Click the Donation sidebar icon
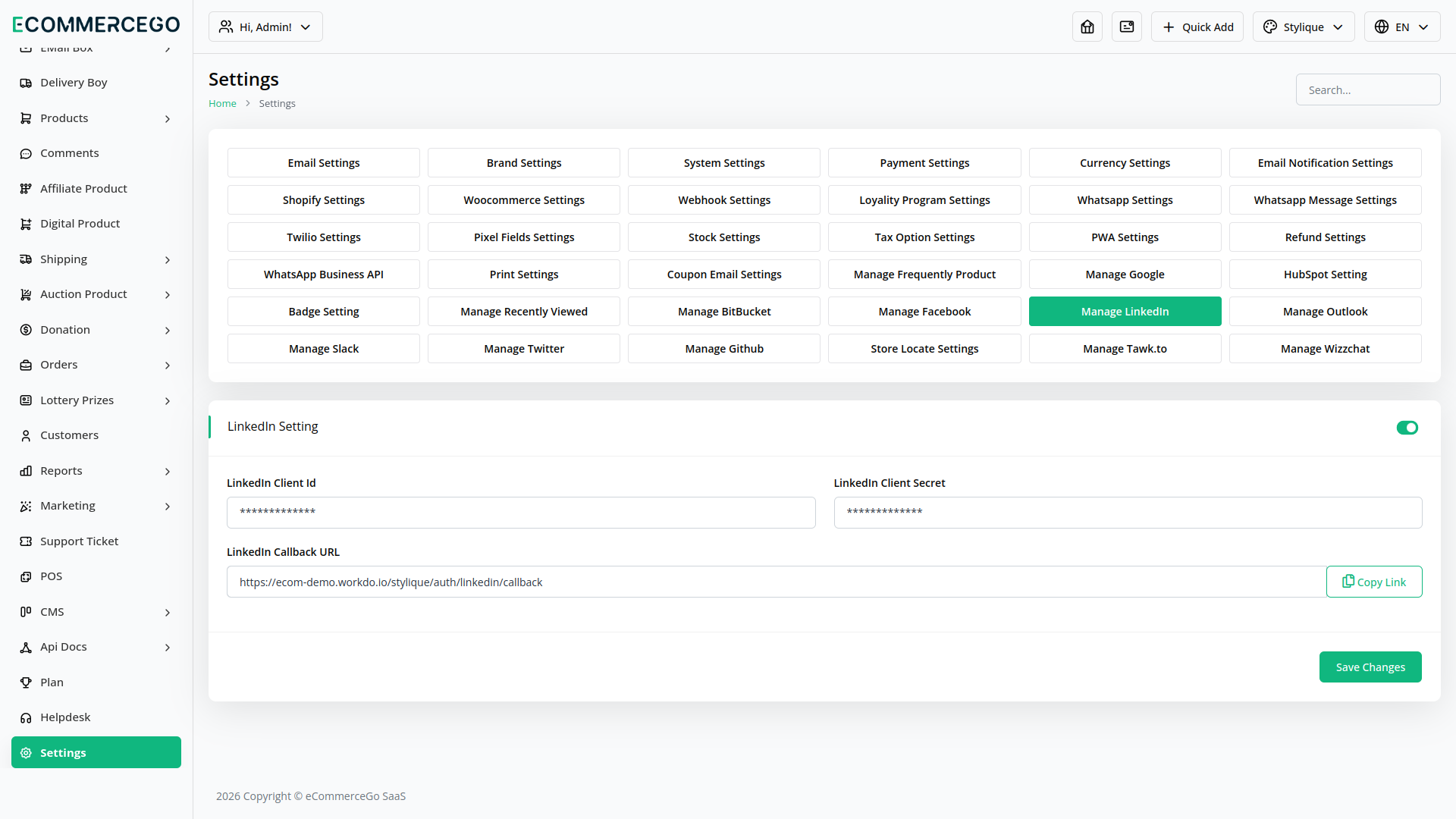1456x819 pixels. [x=26, y=330]
